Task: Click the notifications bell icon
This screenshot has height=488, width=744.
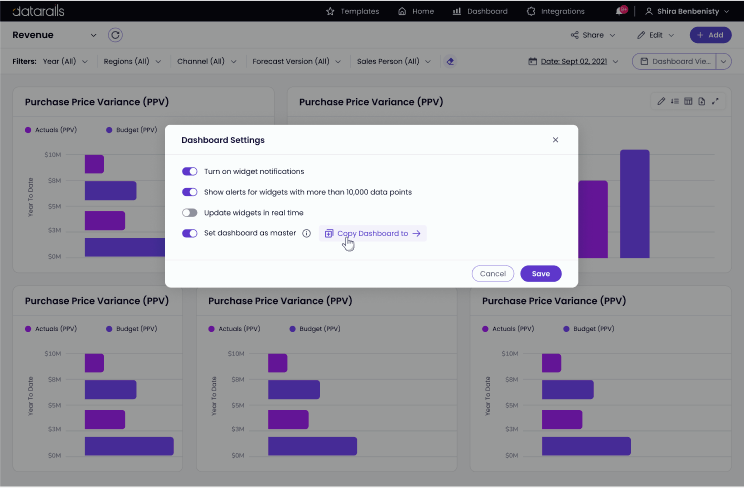Action: (621, 11)
